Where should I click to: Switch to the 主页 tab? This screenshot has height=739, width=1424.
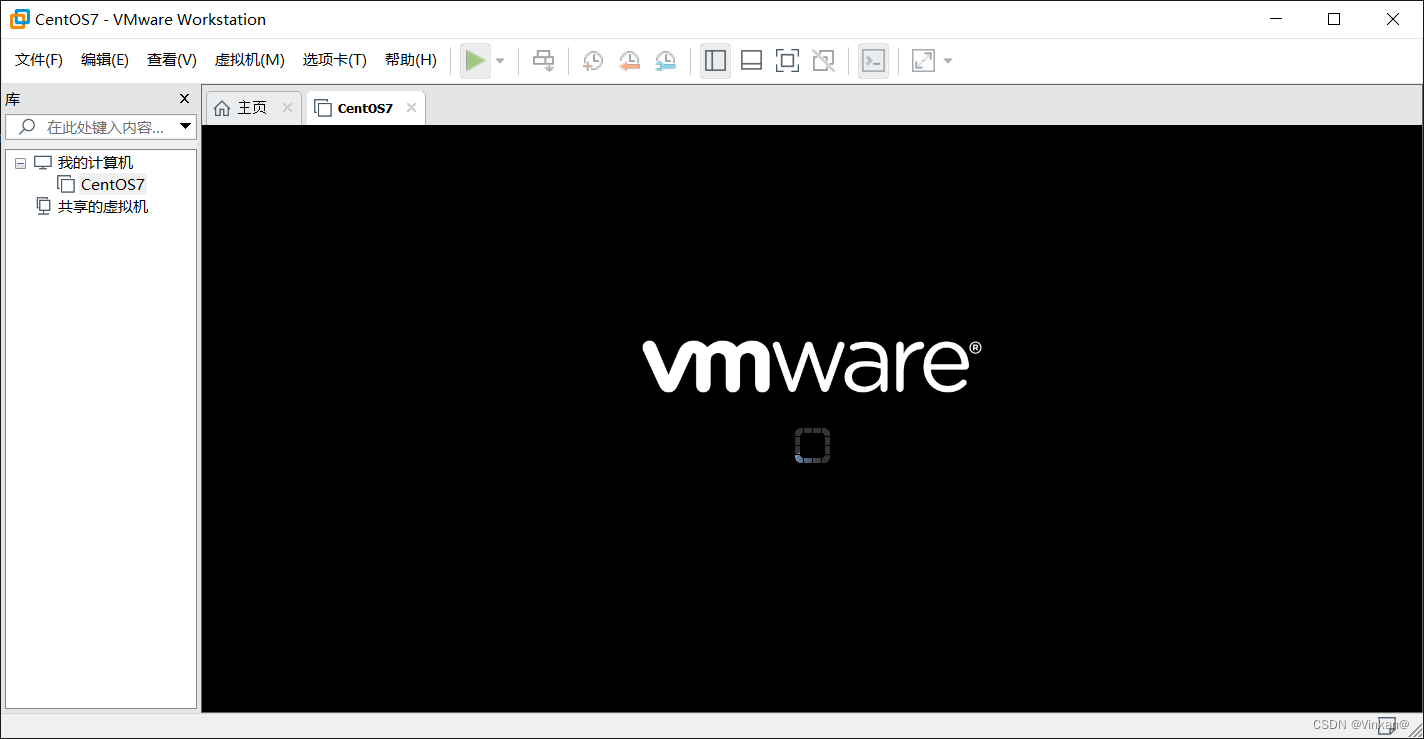250,107
